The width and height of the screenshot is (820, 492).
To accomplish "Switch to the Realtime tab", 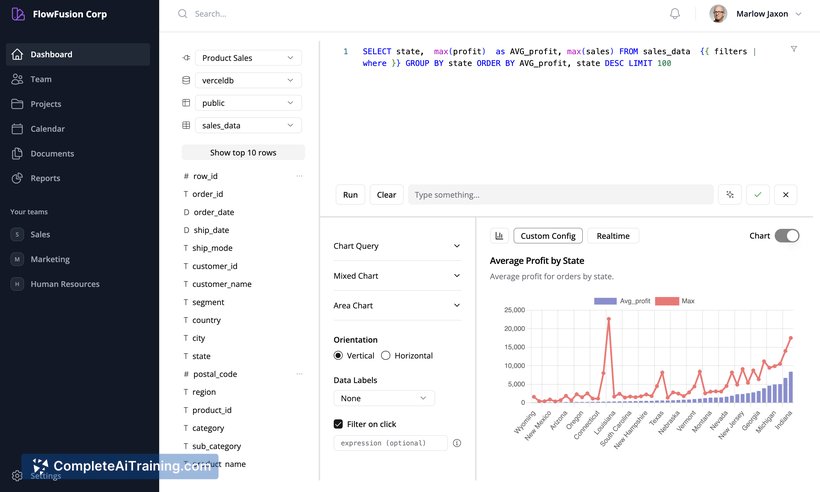I will point(613,236).
